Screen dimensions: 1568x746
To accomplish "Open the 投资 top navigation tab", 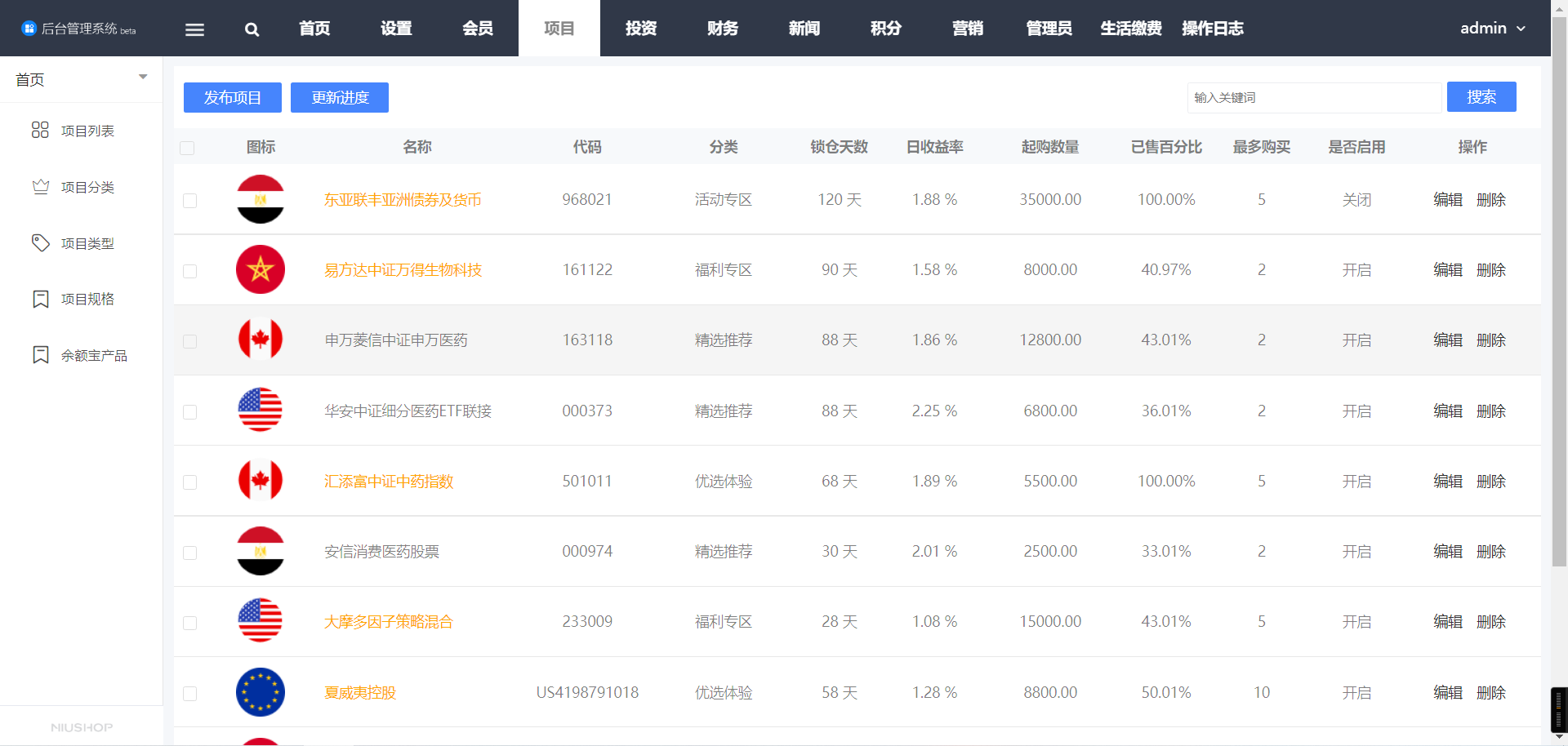I will coord(641,29).
